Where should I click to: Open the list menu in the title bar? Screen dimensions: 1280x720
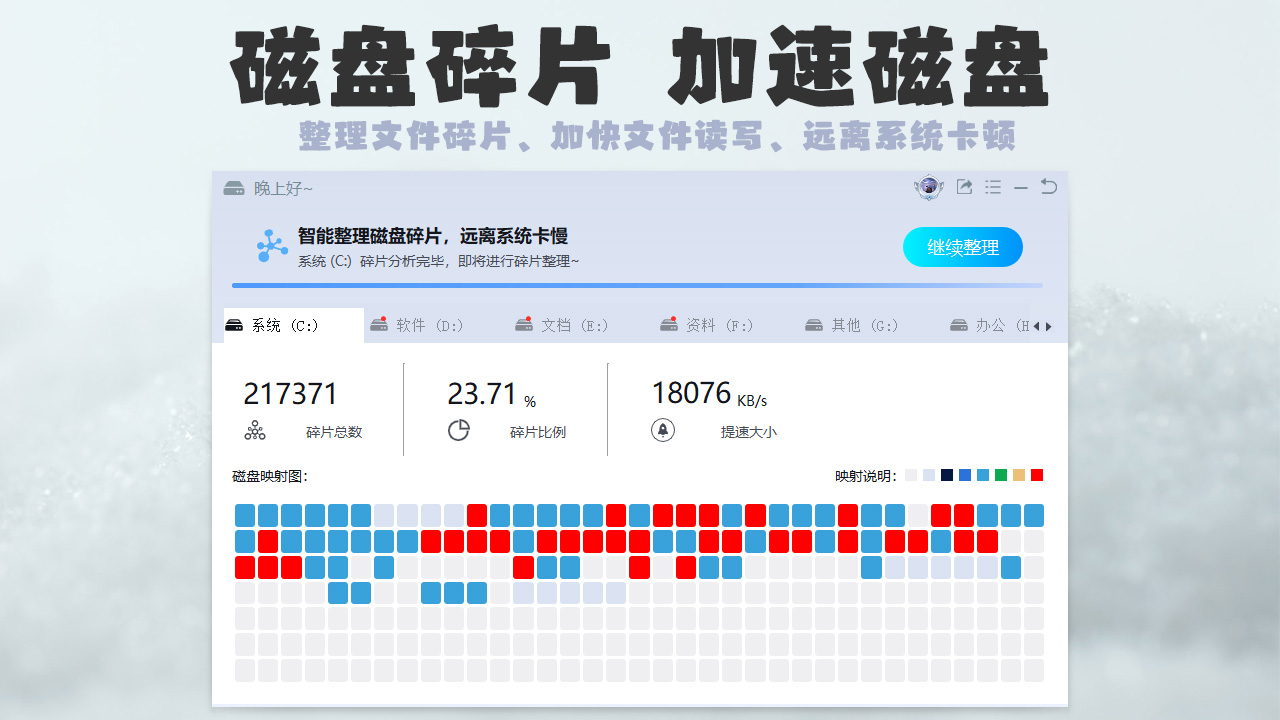tap(993, 187)
